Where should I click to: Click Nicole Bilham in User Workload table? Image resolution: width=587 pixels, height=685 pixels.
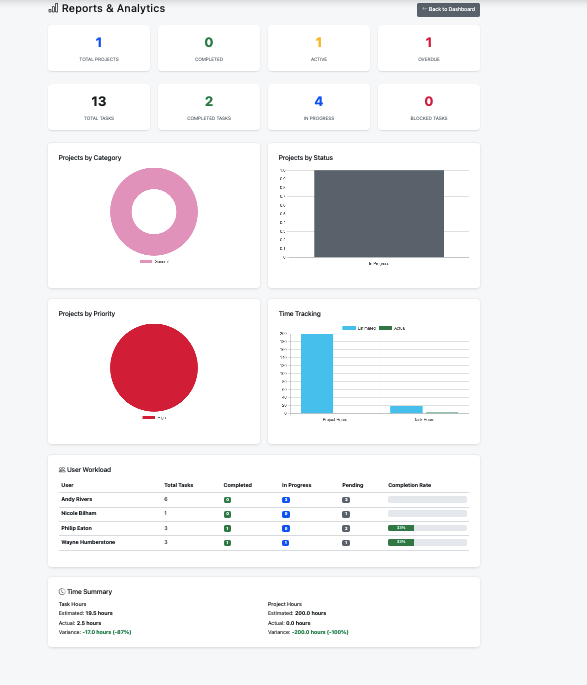tap(79, 513)
